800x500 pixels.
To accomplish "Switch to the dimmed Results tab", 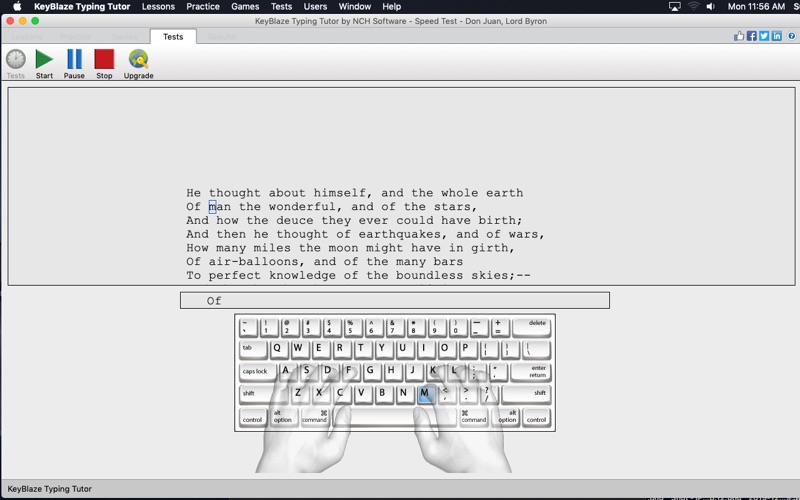I will coord(221,37).
